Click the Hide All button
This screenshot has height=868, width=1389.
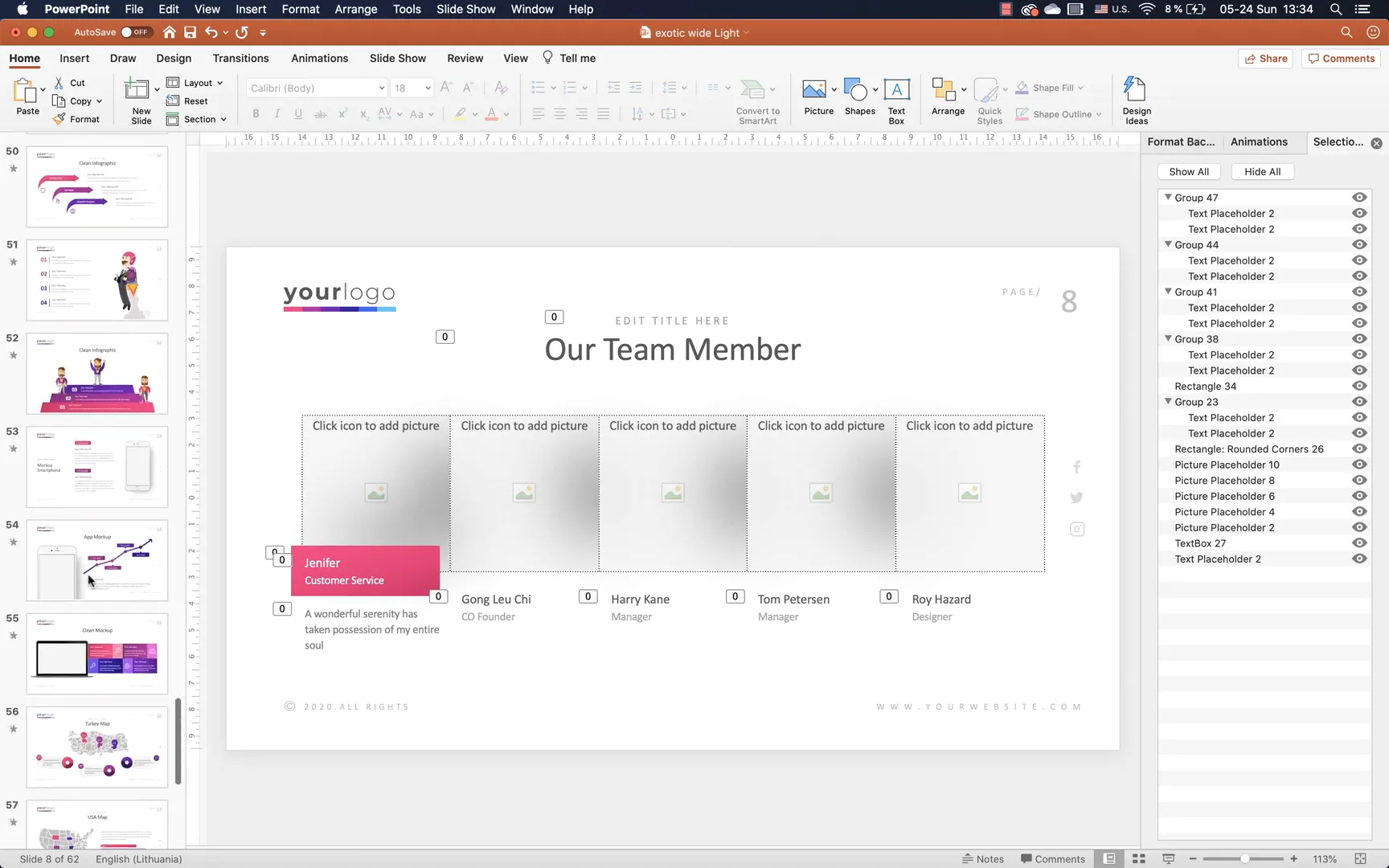pyautogui.click(x=1262, y=172)
